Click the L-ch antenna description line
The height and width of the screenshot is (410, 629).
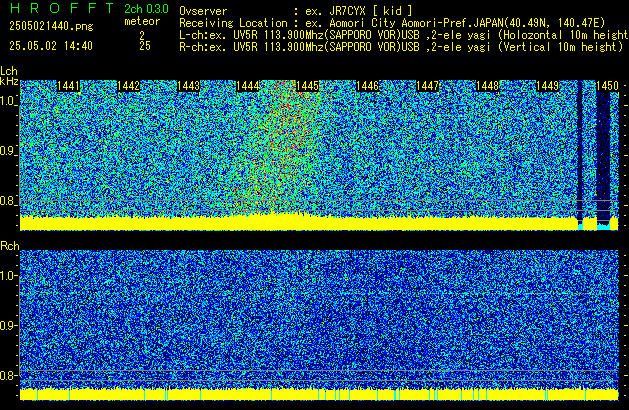click(404, 35)
